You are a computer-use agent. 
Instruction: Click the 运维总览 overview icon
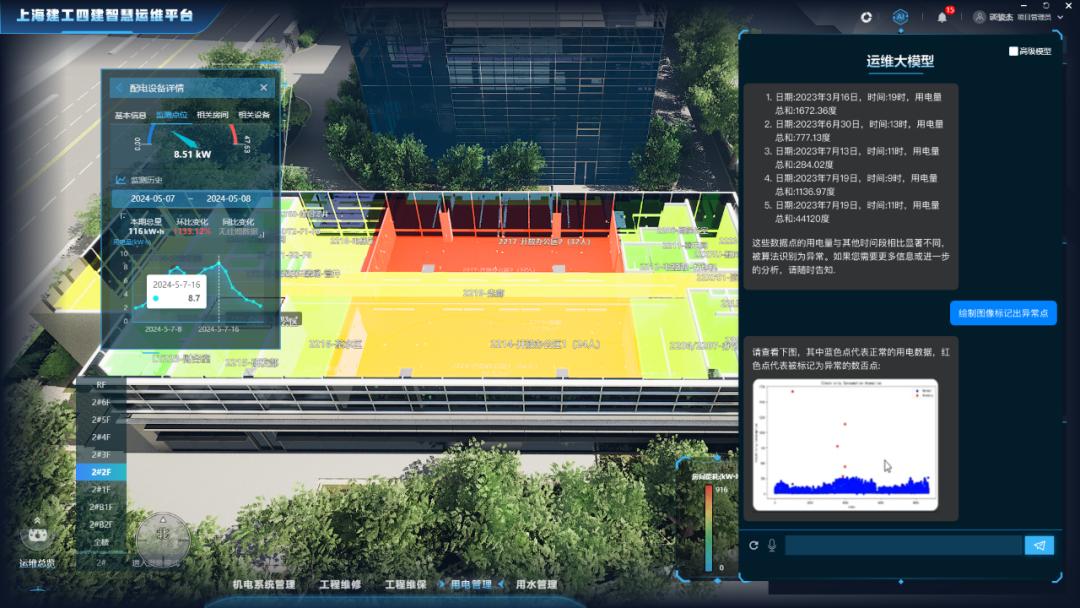coord(36,535)
